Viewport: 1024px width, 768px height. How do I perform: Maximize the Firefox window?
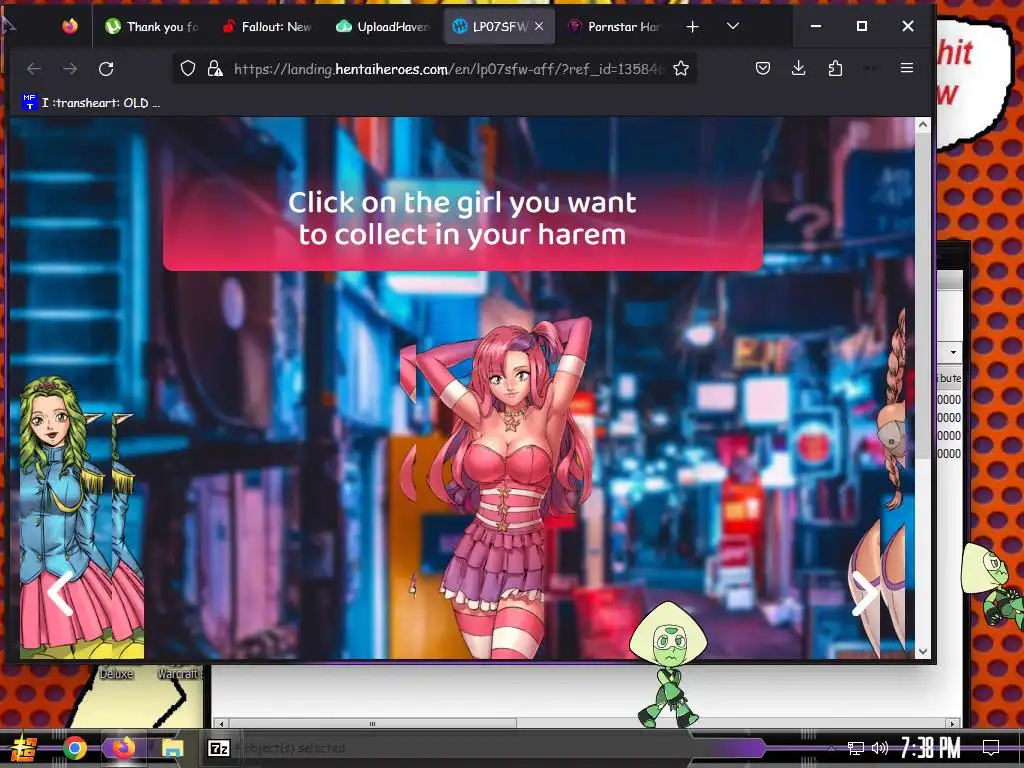[862, 26]
